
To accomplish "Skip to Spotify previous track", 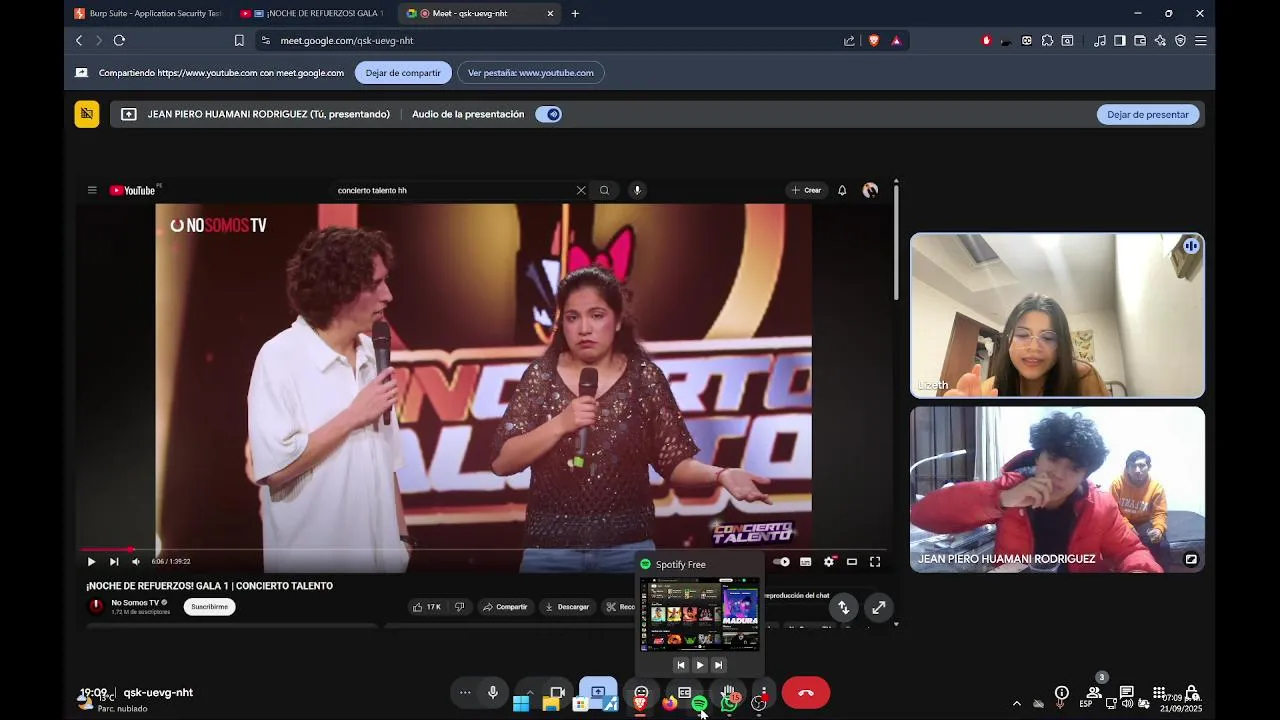I will click(681, 665).
